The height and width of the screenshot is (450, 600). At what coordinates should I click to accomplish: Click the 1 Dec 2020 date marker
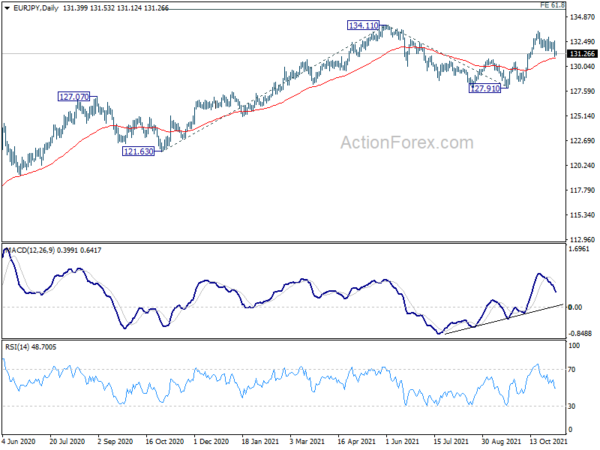click(x=211, y=441)
